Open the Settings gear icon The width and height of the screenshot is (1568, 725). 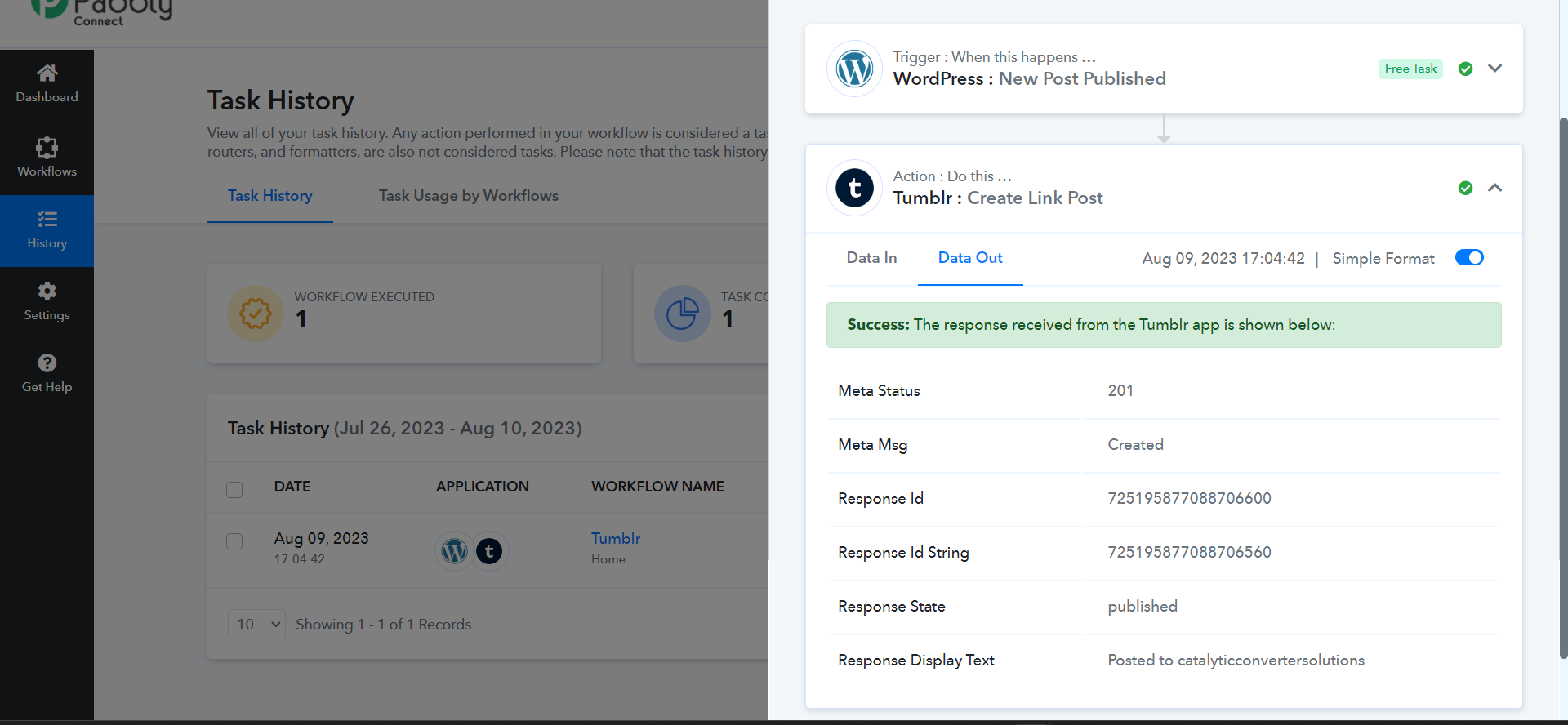tap(47, 291)
